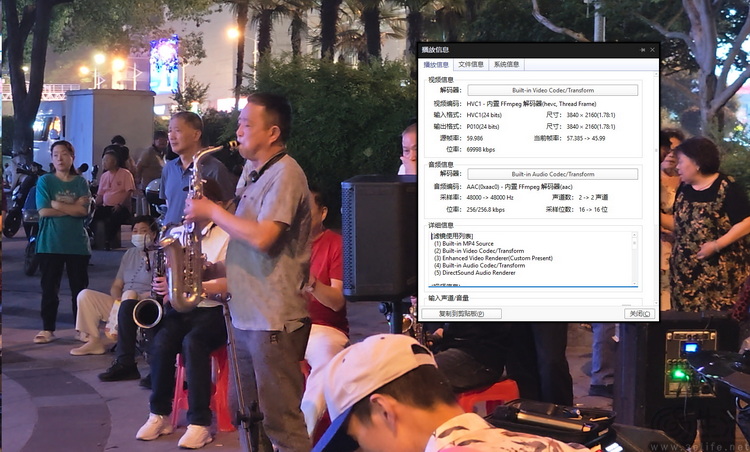Viewport: 750px width, 452px height.
Task: Select list entry (2) Built-in Video Codec/Transform
Action: [480, 251]
